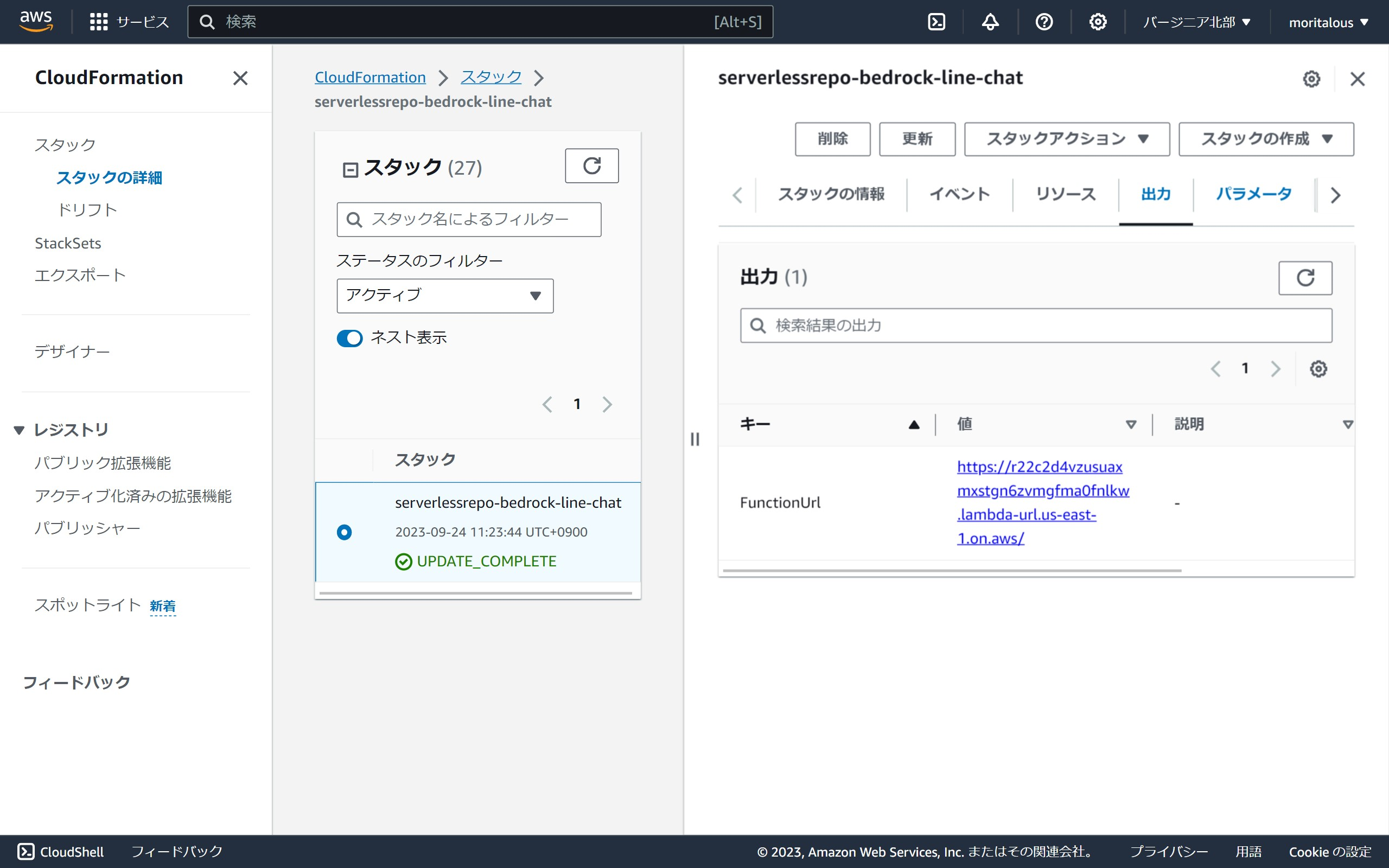Switch to the Parameters tab
Viewport: 1389px width, 868px height.
1253,195
